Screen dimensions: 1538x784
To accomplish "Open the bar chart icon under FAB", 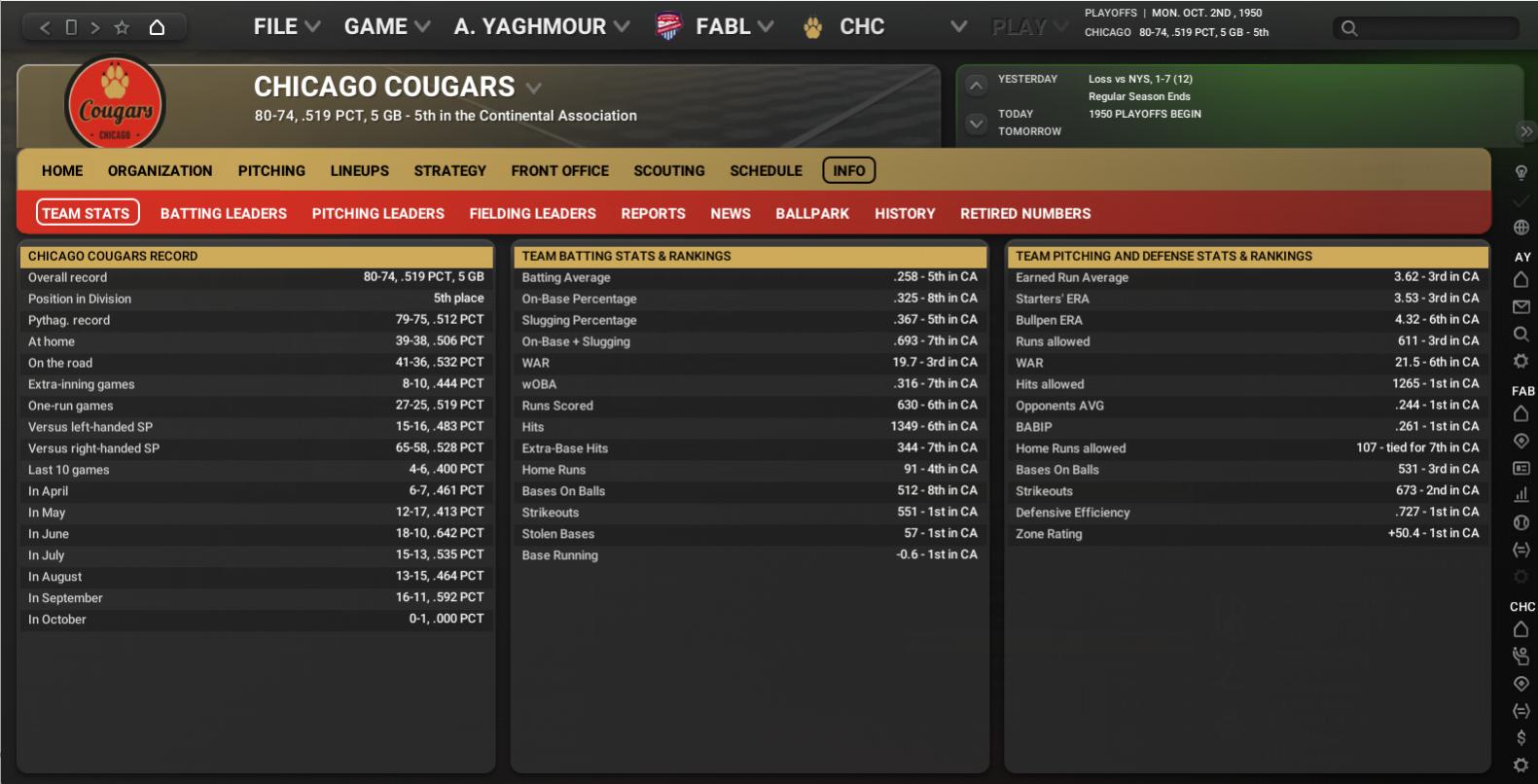I will 1521,495.
